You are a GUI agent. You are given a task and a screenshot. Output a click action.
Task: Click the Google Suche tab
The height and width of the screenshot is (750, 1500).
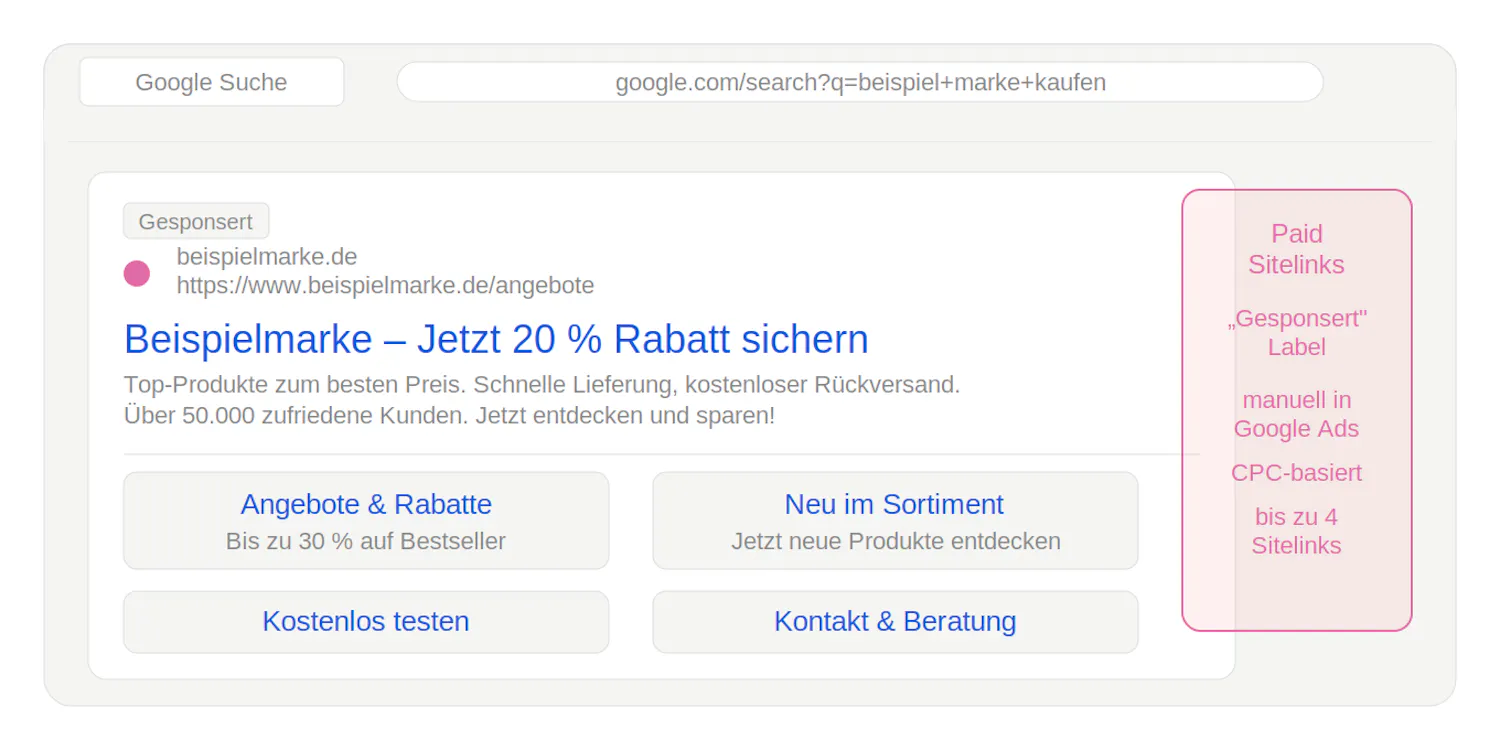211,82
